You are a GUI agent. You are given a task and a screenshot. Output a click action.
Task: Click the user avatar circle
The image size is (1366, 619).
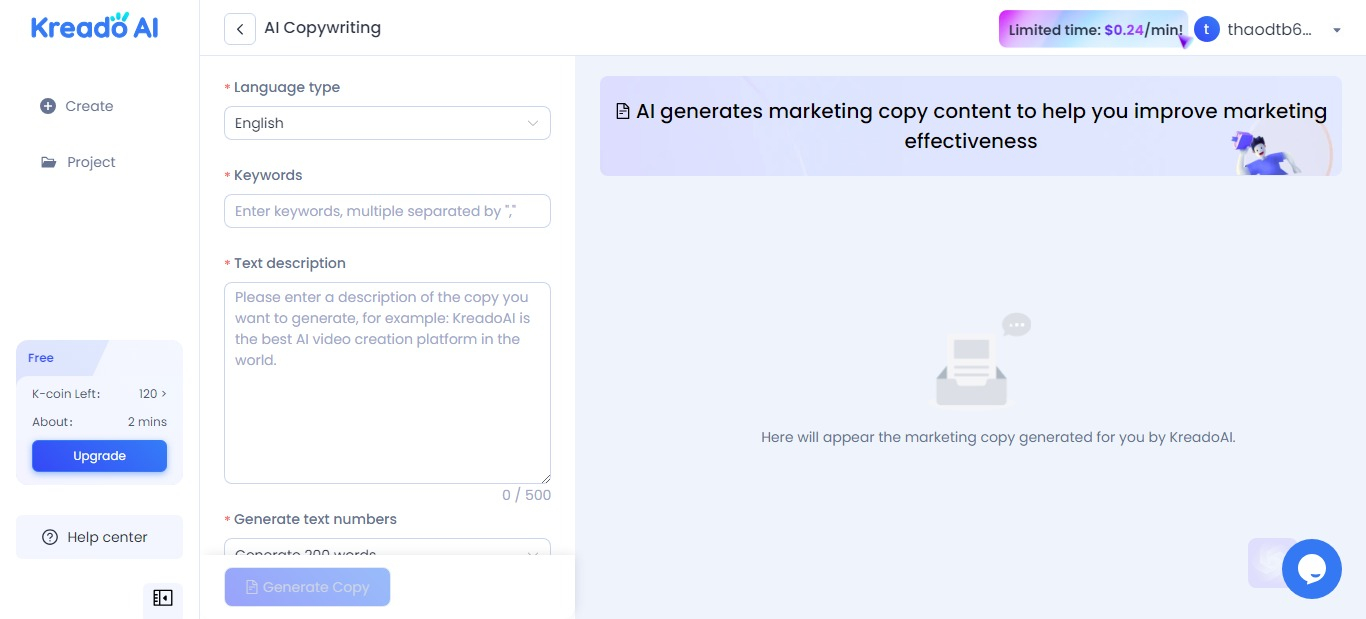tap(1207, 30)
